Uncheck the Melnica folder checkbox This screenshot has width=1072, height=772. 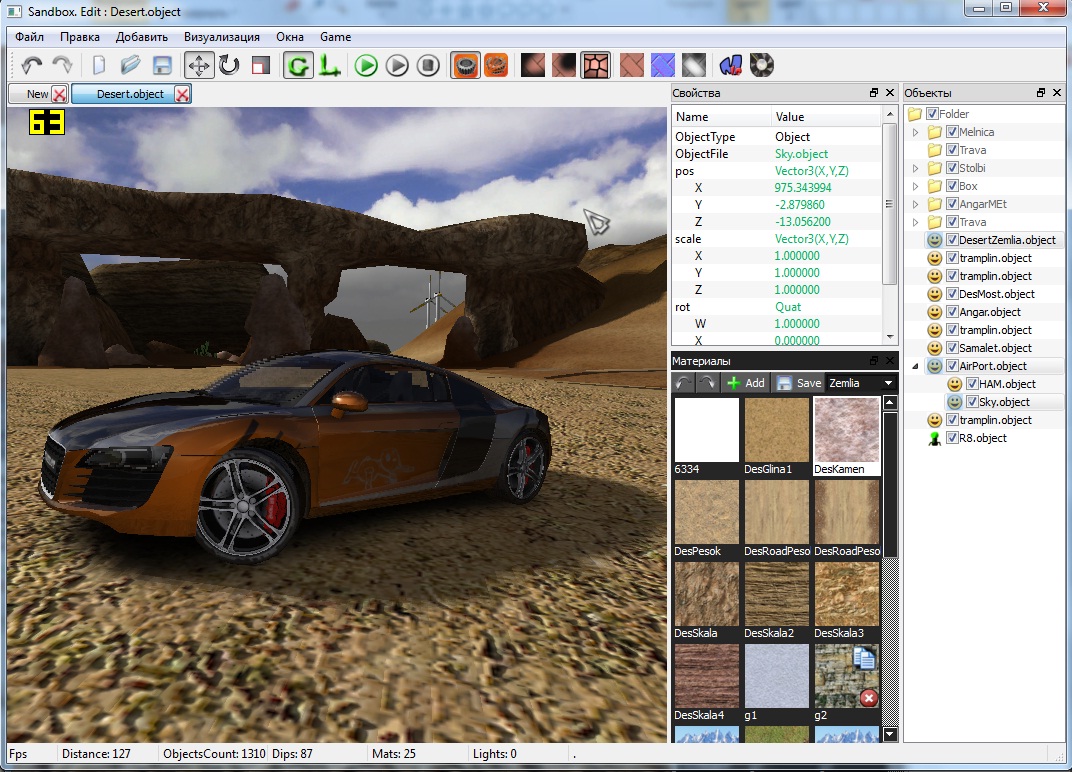coord(952,132)
